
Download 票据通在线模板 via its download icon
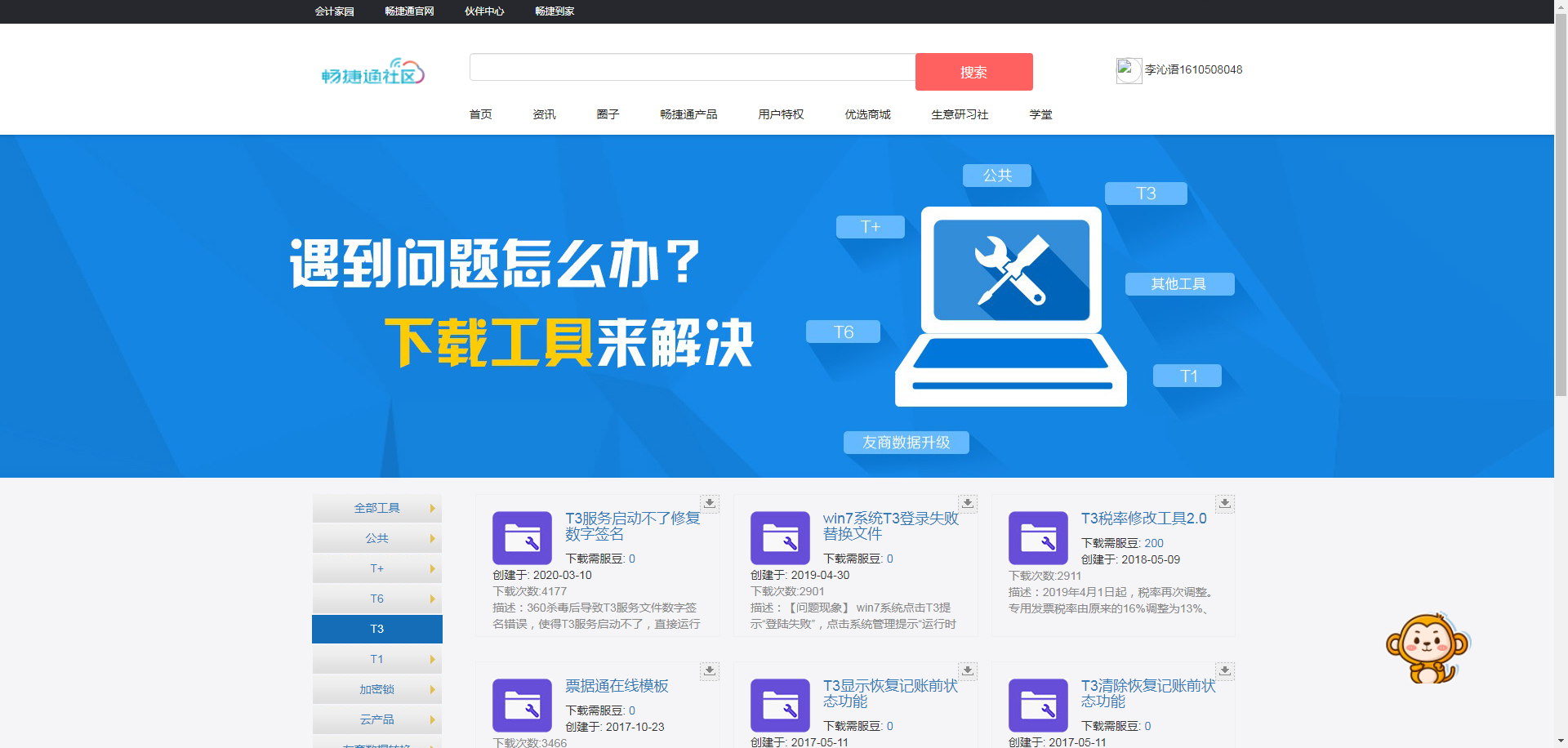[x=710, y=670]
